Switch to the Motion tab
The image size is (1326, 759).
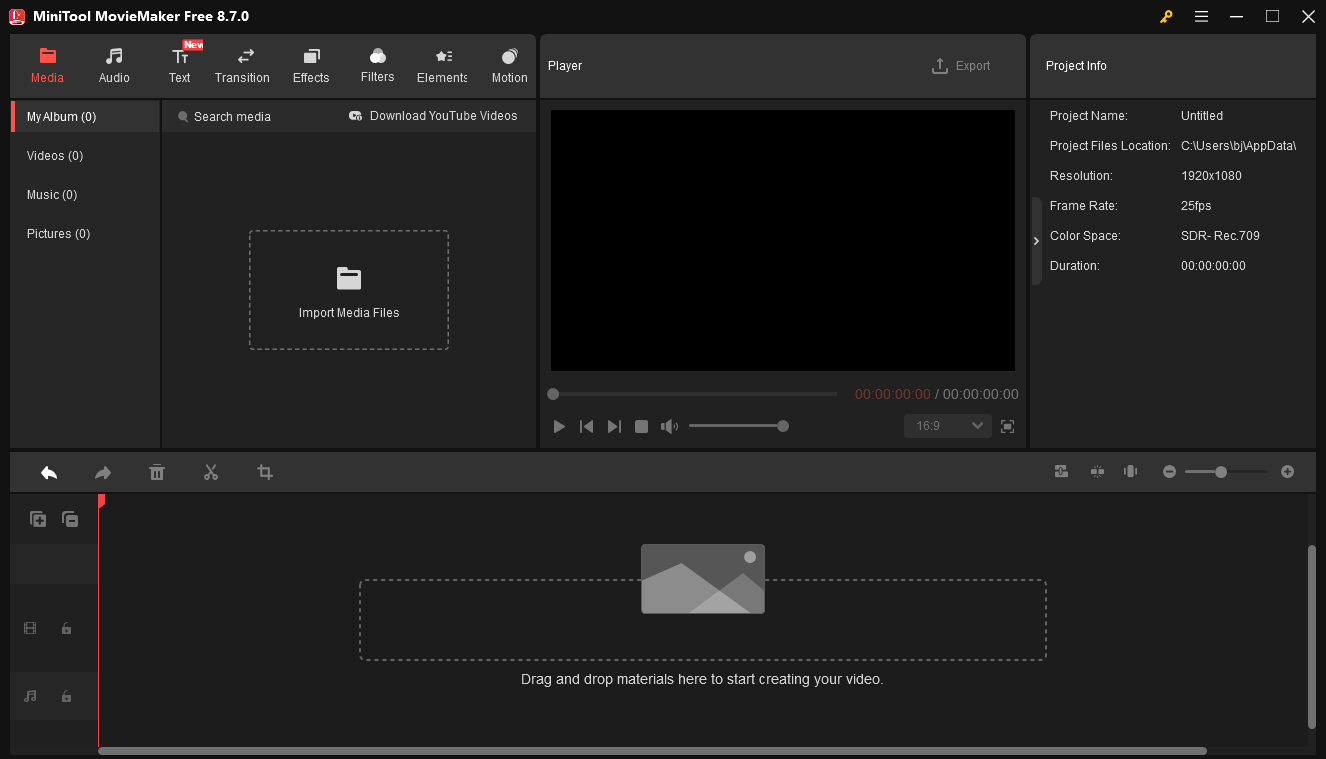coord(509,66)
